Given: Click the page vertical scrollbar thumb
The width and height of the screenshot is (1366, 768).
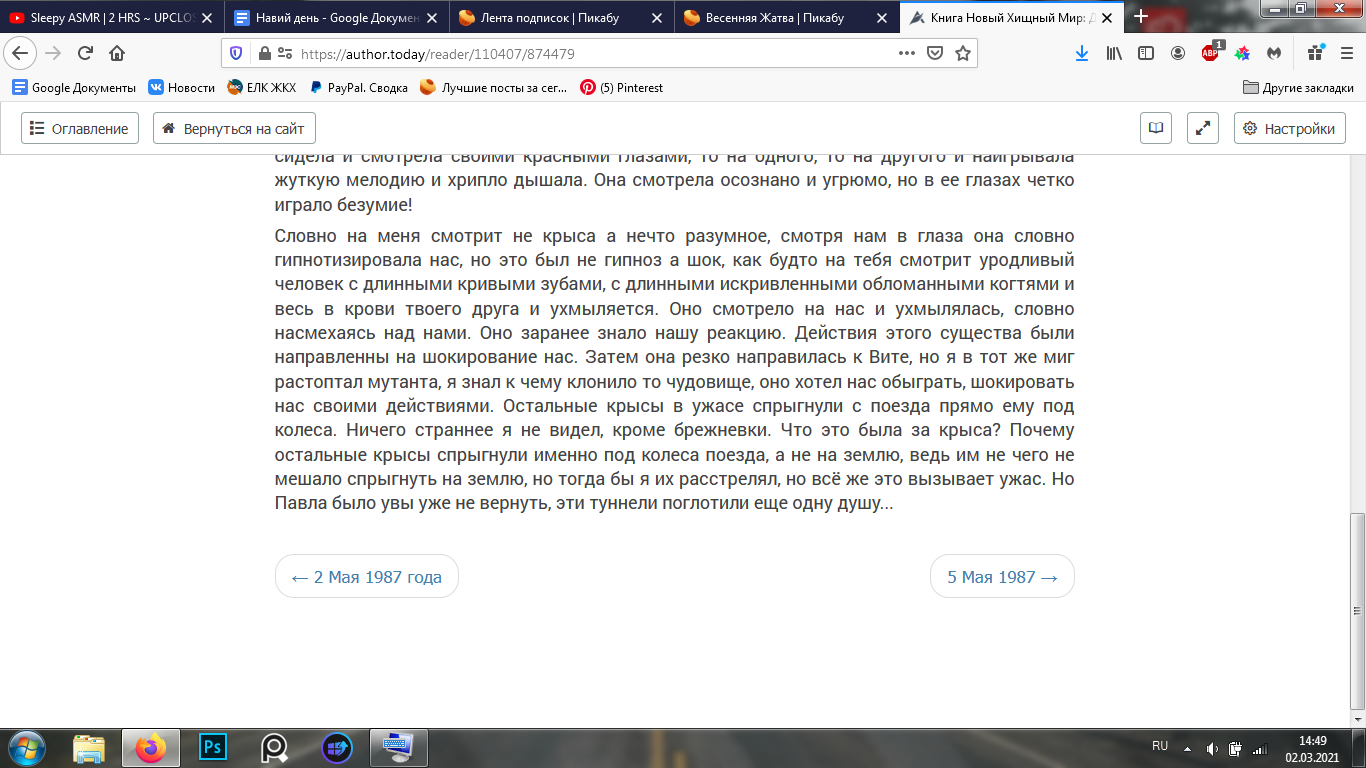Looking at the screenshot, I should pyautogui.click(x=1357, y=612).
